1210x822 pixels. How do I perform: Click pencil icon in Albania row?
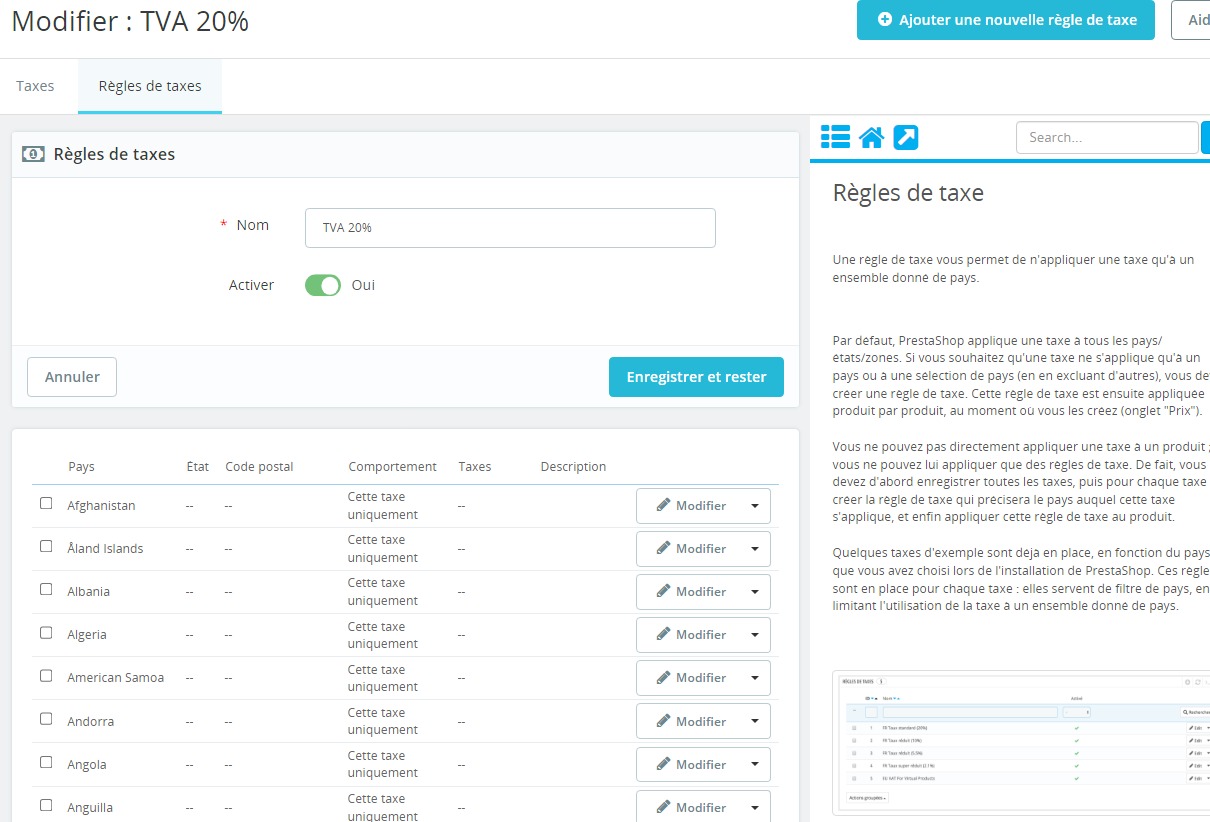[664, 592]
